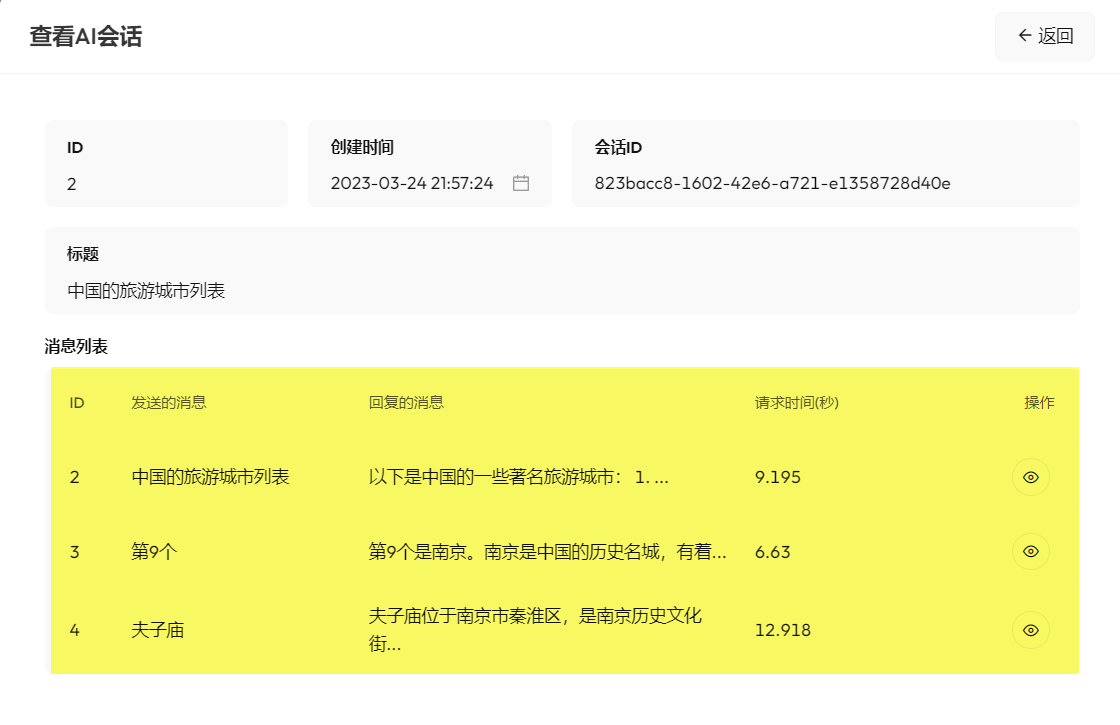Select the sent message cell 夫子庙
The height and width of the screenshot is (725, 1120).
158,630
